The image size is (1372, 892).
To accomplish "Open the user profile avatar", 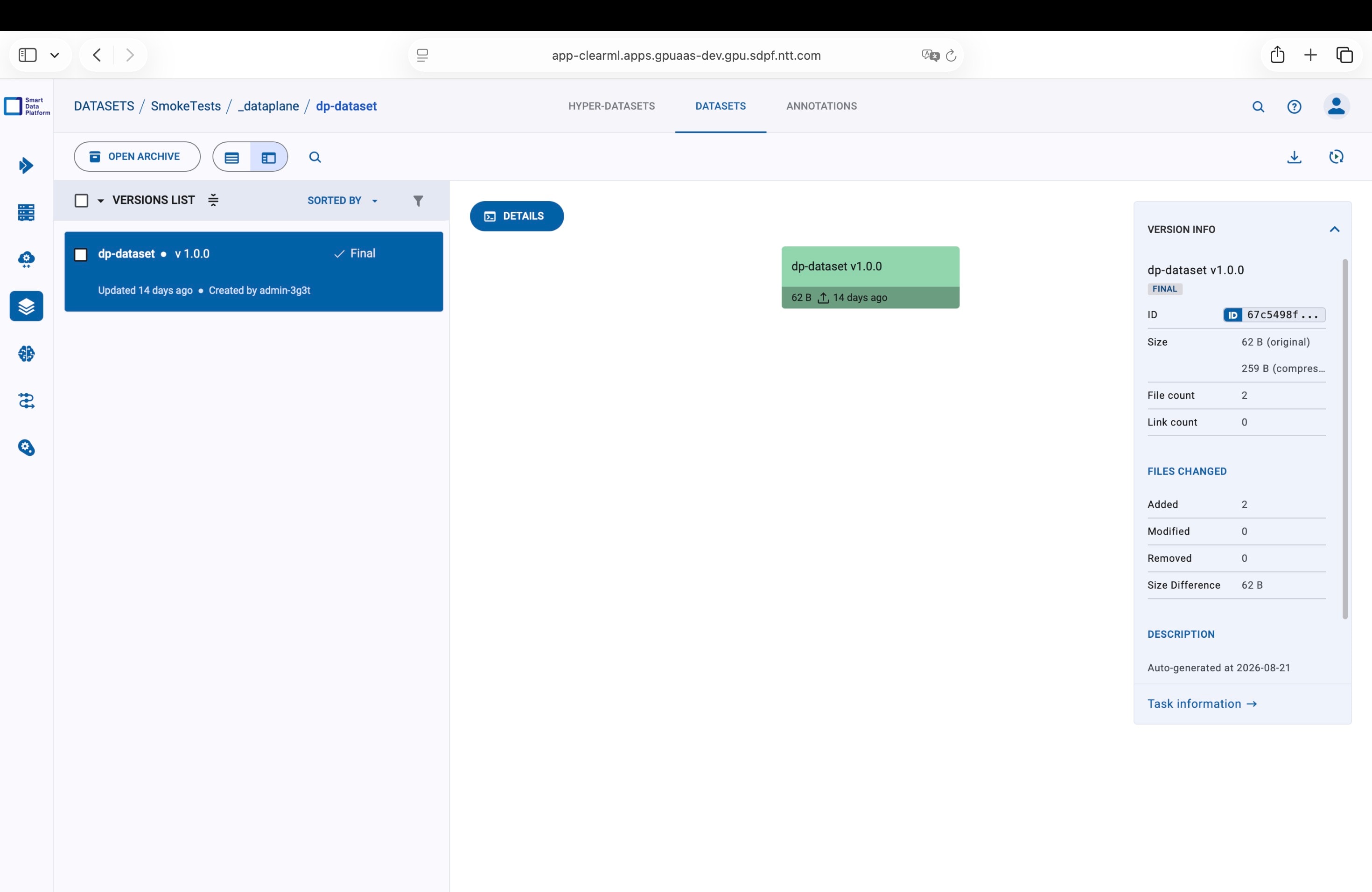I will click(x=1336, y=107).
